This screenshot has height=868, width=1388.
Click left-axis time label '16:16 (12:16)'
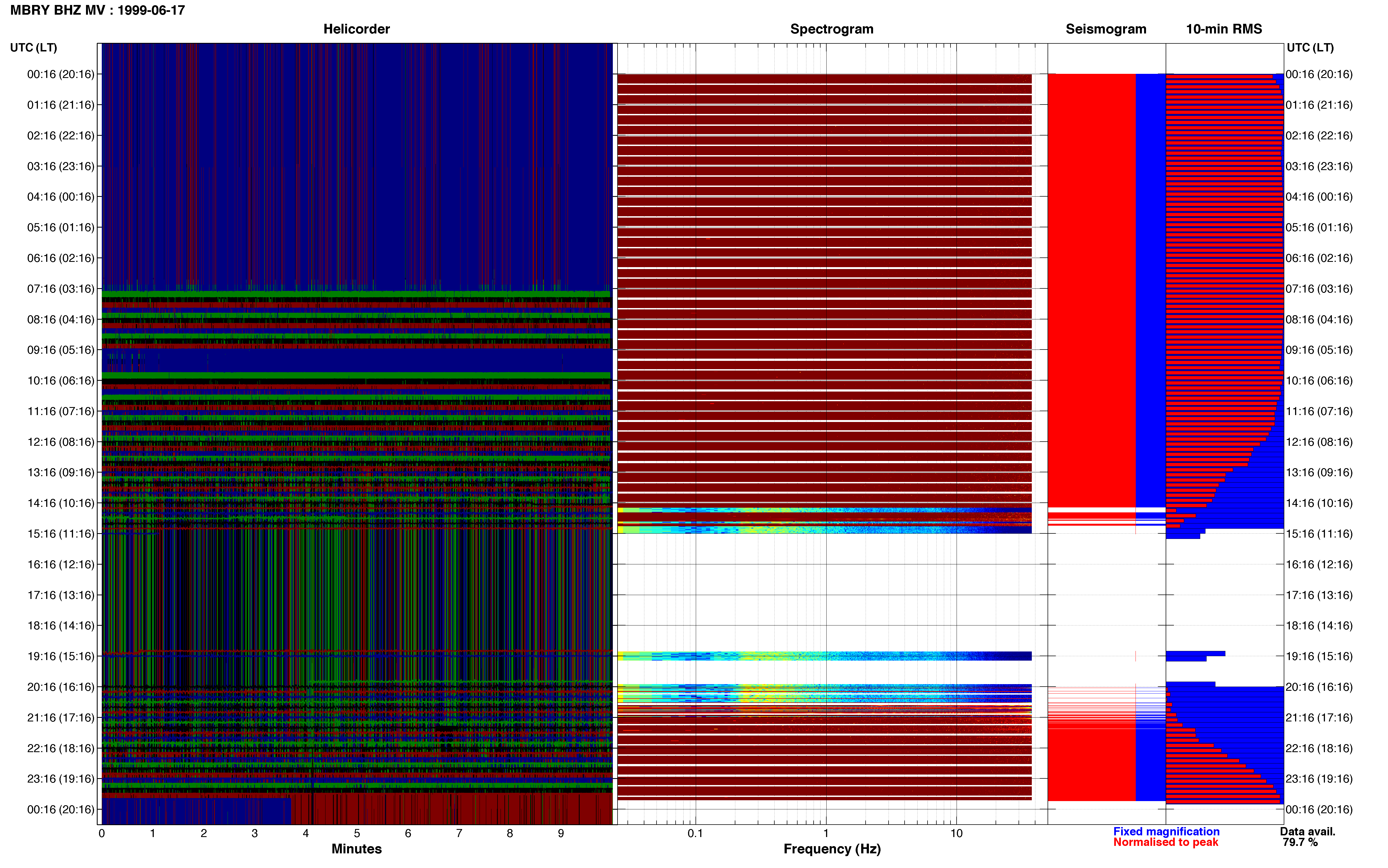(x=61, y=564)
